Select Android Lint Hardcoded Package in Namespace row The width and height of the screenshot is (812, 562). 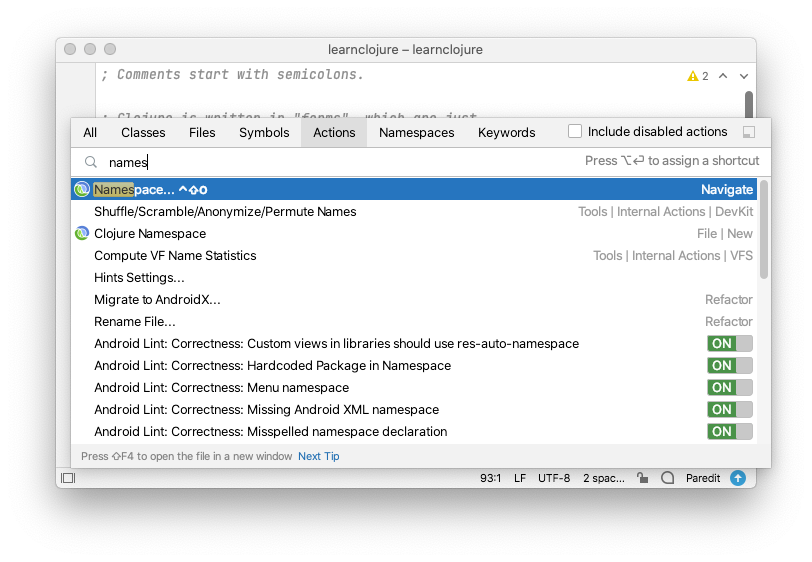[414, 366]
